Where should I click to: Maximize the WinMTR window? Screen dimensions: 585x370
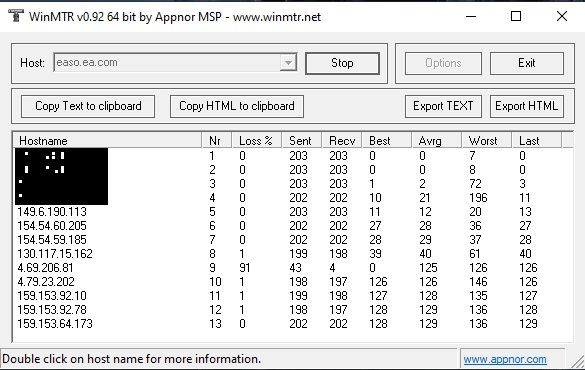pos(516,16)
